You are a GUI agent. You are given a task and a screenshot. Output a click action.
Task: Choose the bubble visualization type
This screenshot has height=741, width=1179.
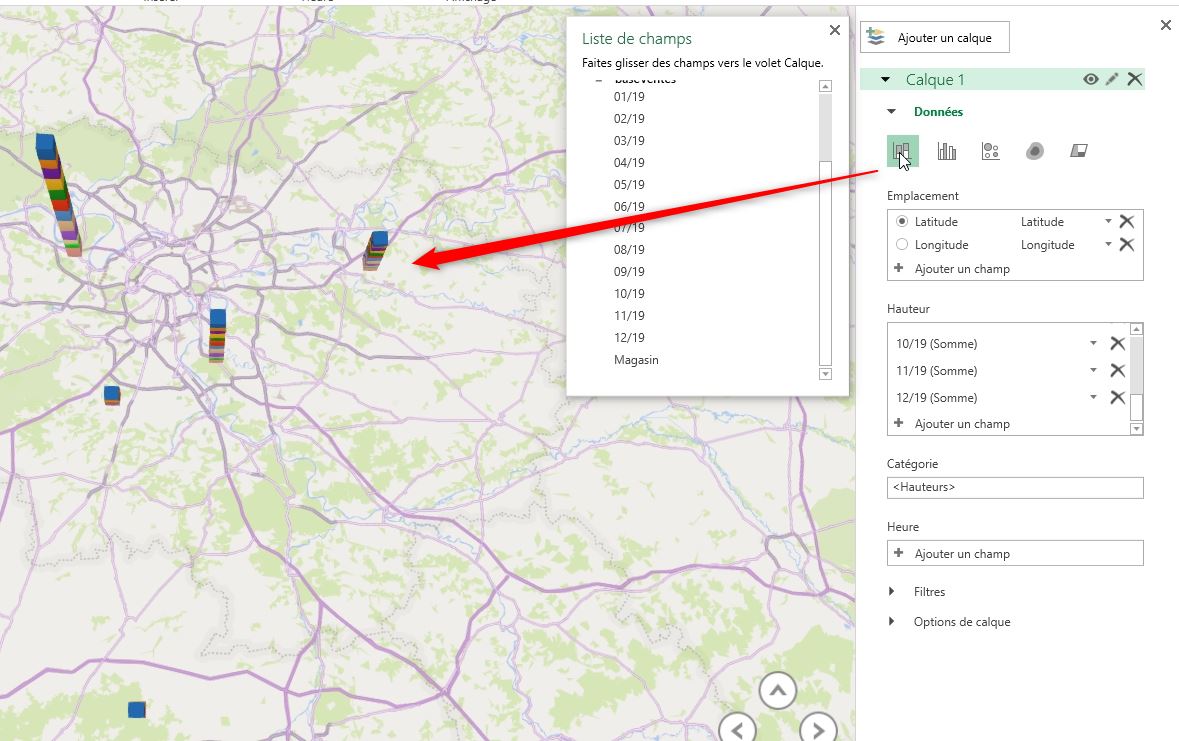click(x=989, y=151)
